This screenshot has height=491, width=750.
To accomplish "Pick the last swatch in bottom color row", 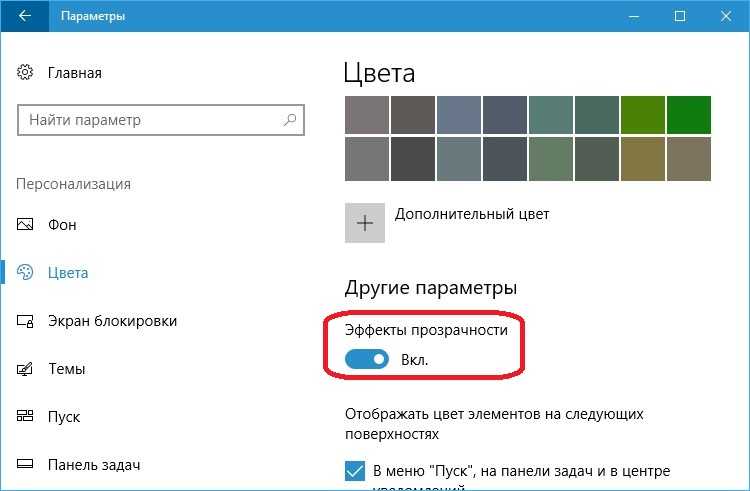I will 689,159.
